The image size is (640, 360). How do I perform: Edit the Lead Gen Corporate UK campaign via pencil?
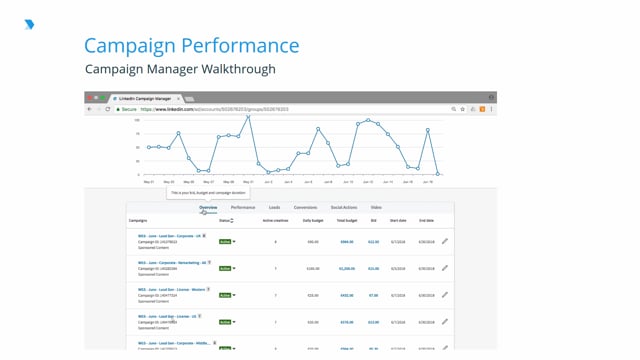(x=445, y=241)
